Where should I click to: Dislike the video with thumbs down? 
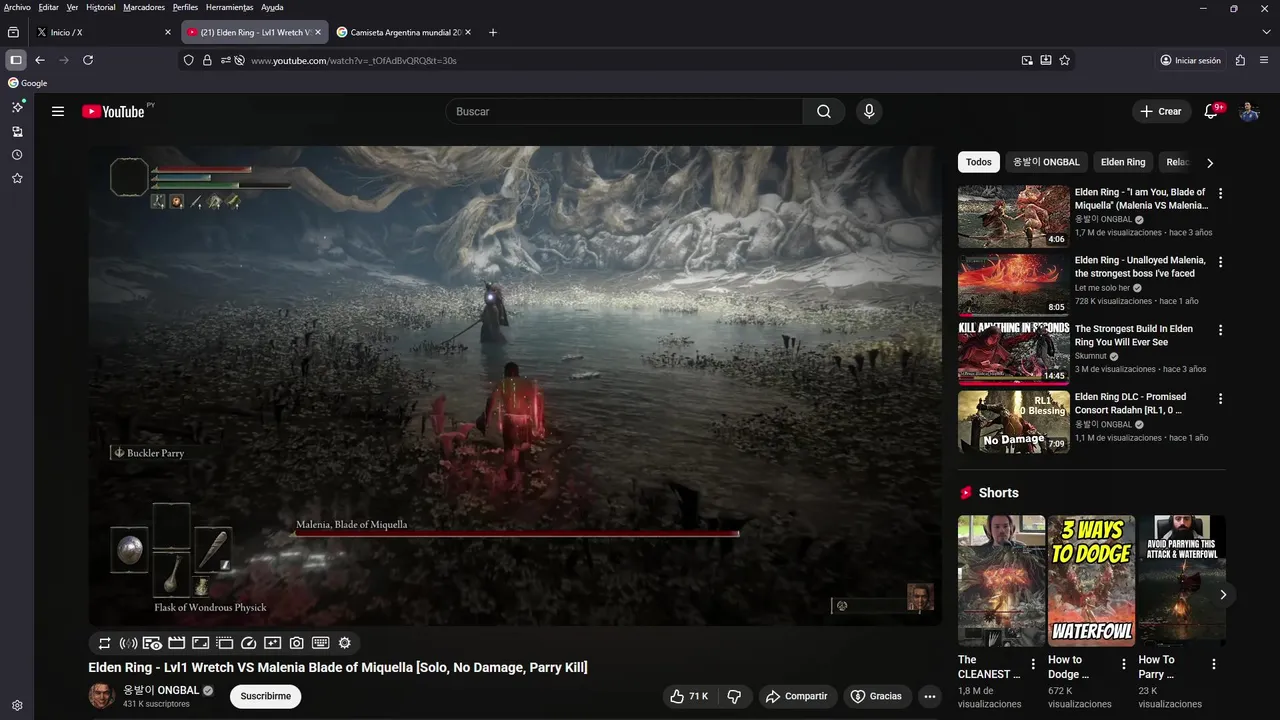coord(734,696)
